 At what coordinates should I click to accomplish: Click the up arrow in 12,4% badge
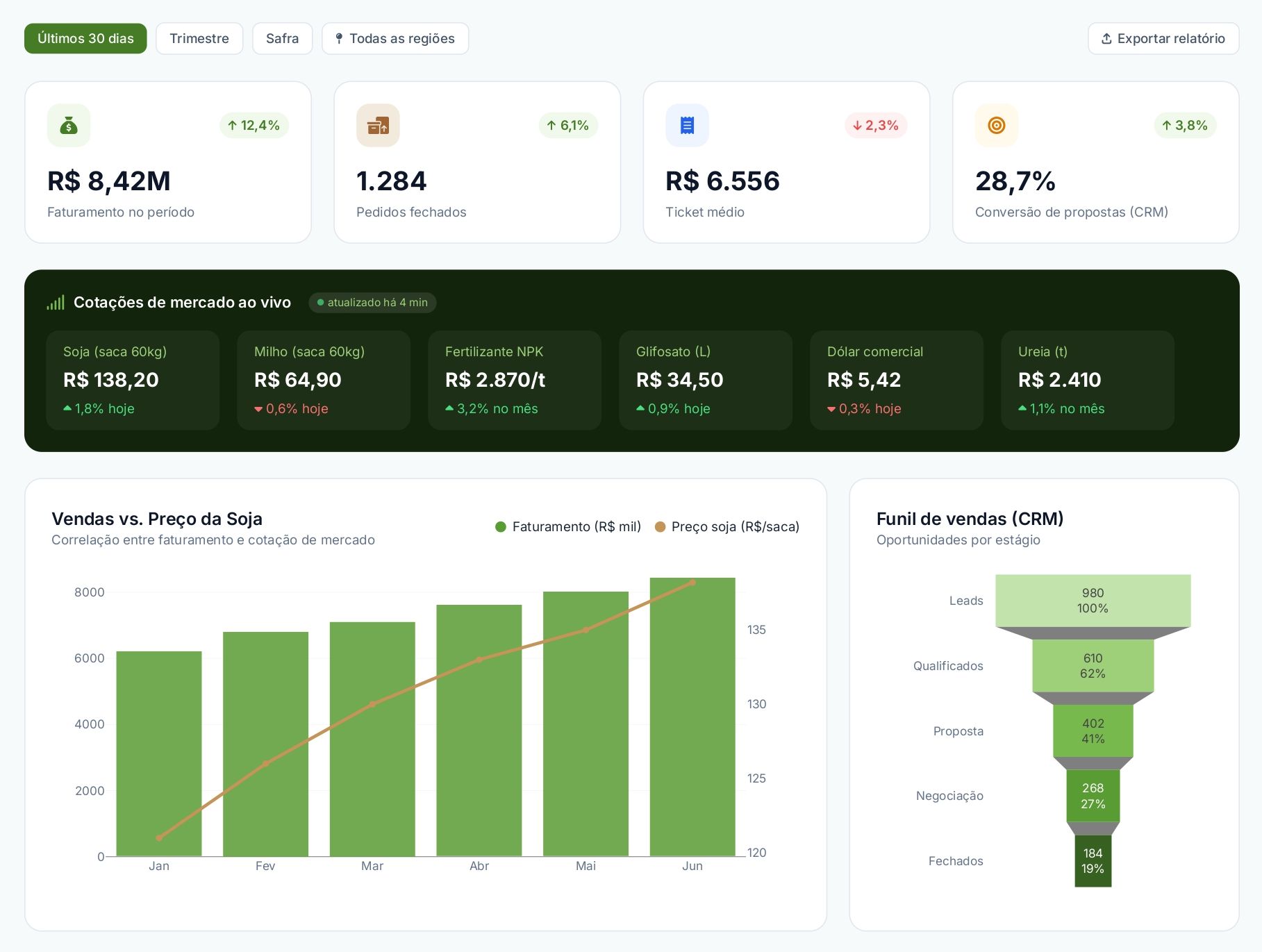point(233,126)
